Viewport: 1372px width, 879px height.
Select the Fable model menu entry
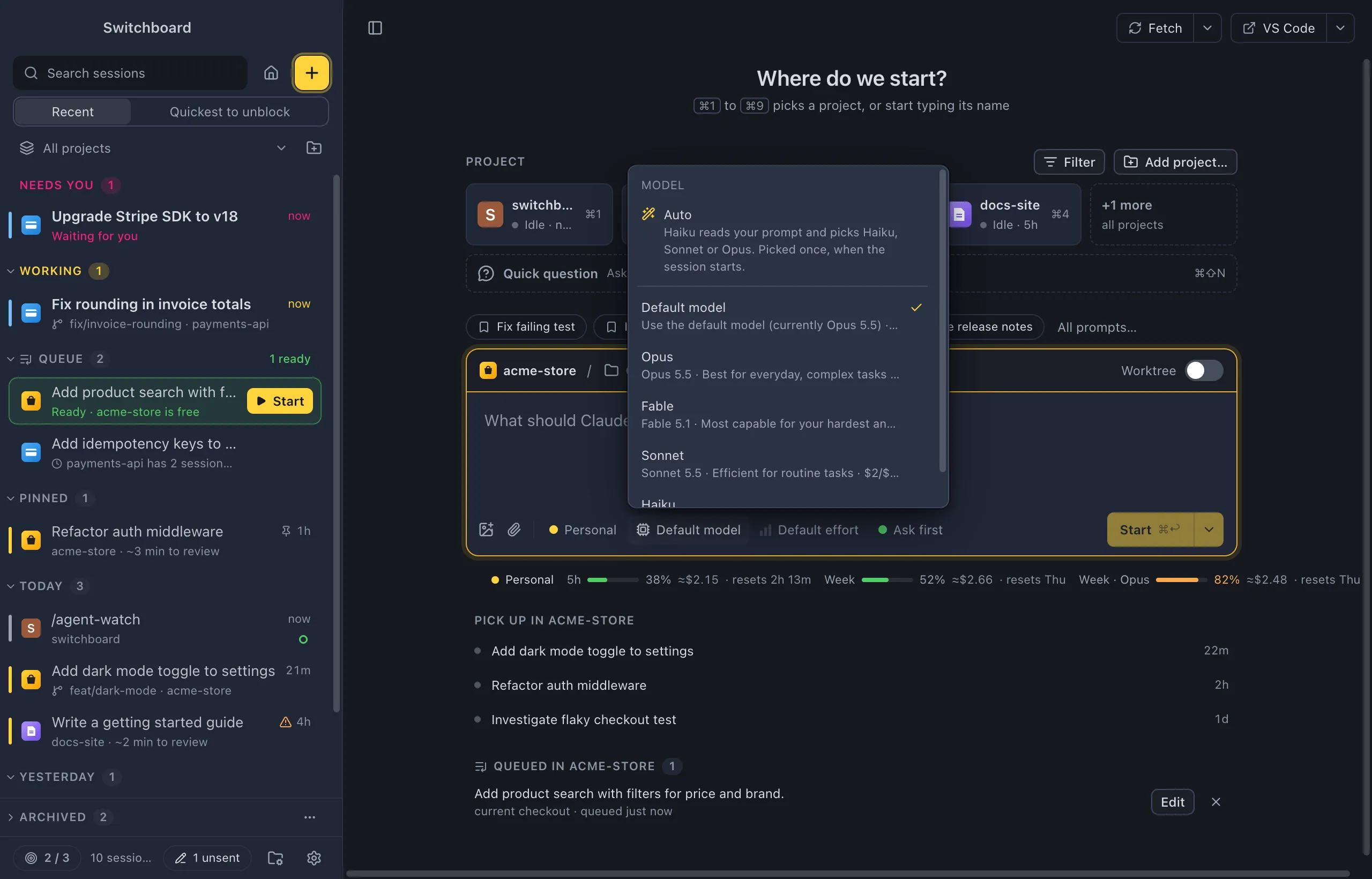(782, 414)
